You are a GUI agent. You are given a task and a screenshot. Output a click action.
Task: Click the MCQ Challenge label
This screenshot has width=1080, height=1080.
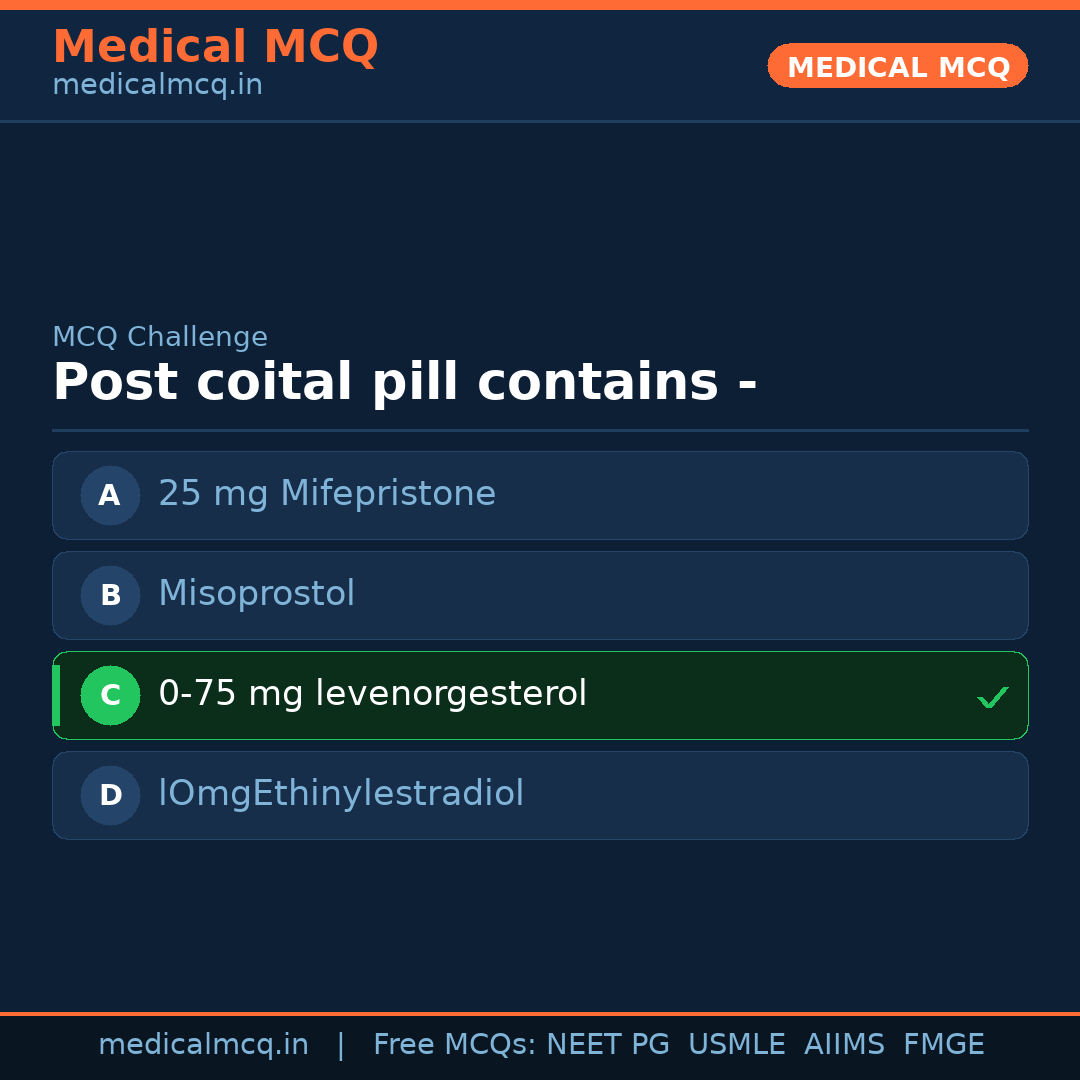click(160, 338)
